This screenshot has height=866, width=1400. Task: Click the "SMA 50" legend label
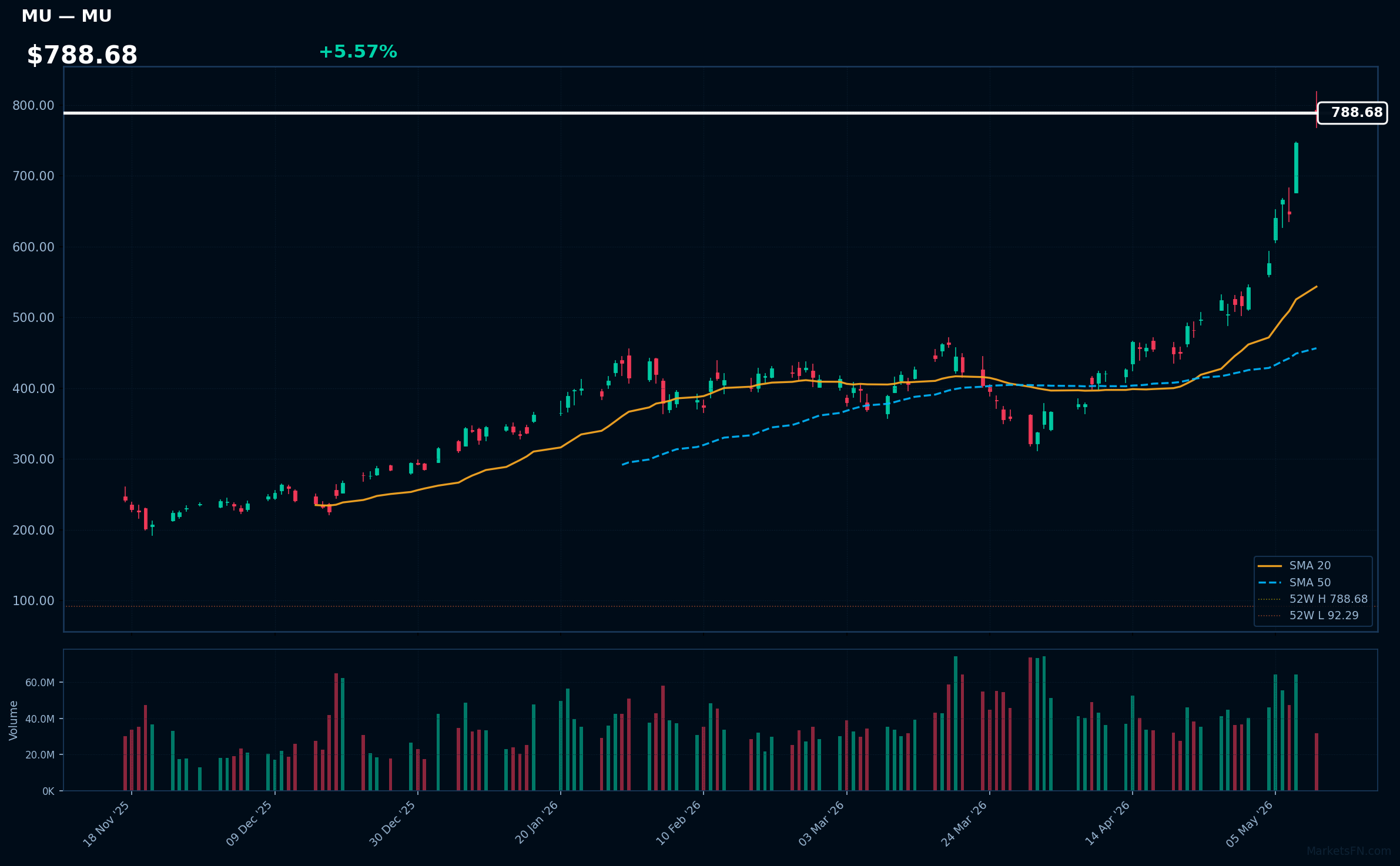(1310, 583)
